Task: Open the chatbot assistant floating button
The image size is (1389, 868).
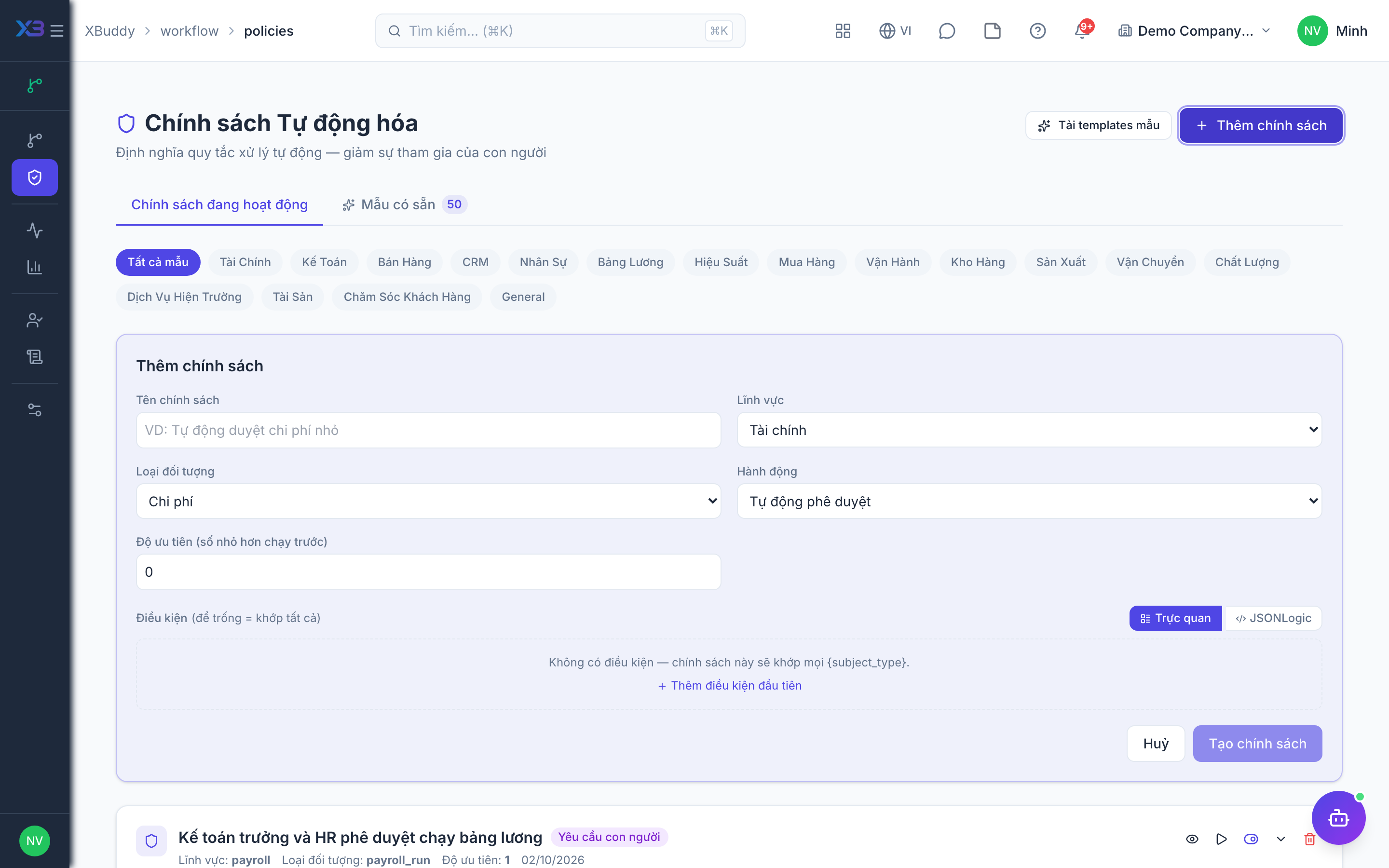Action: 1338,817
